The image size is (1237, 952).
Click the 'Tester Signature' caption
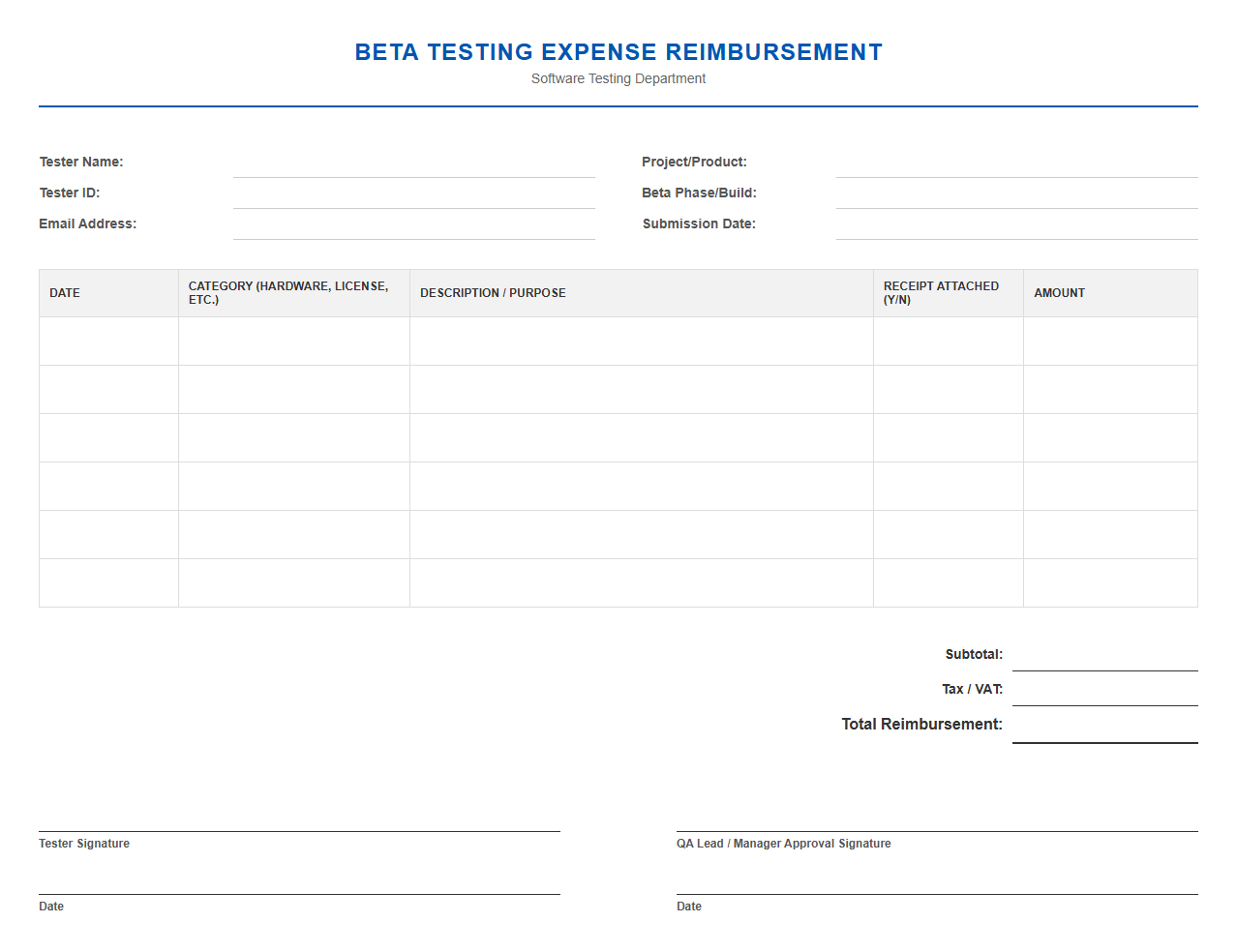(84, 844)
